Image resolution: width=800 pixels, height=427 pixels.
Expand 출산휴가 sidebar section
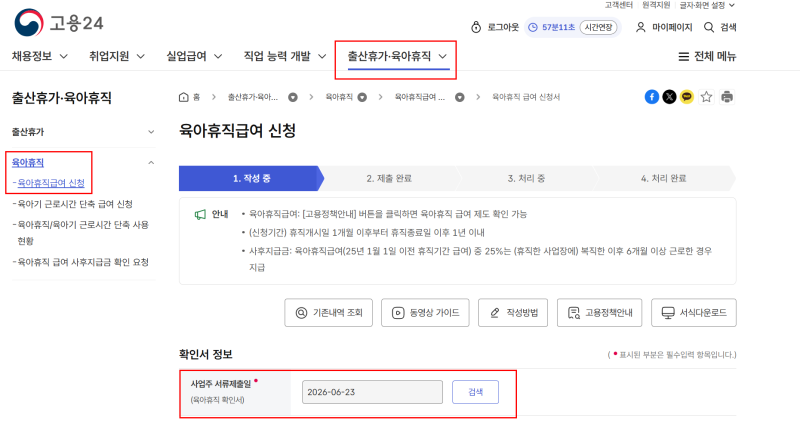[151, 132]
